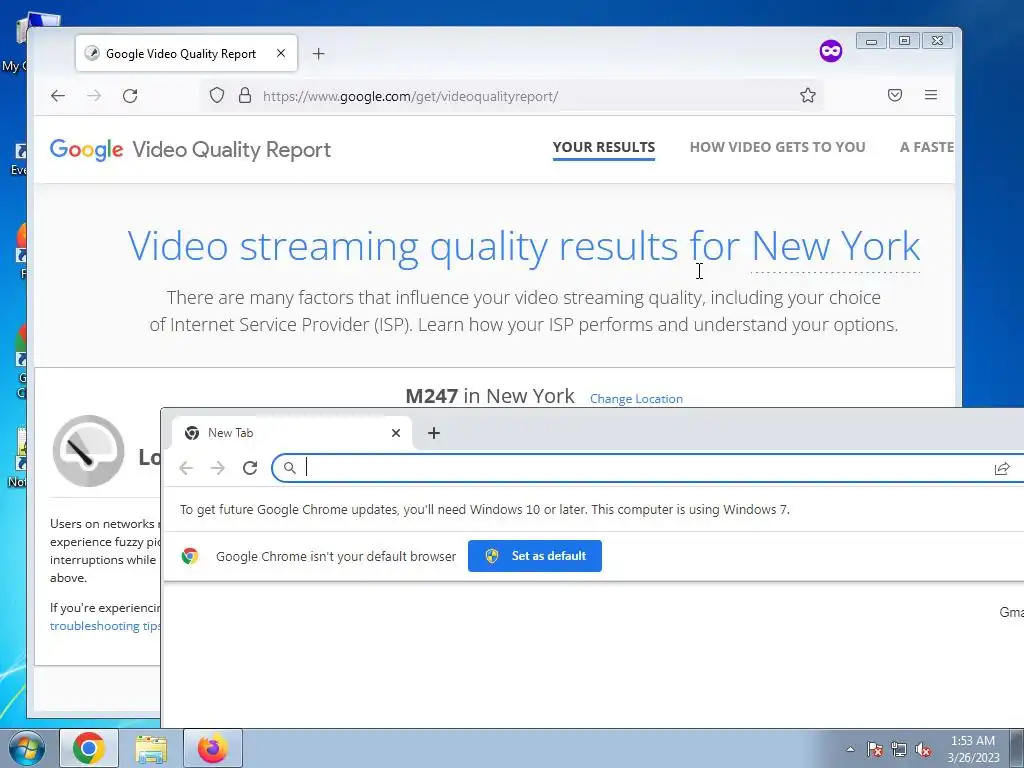Open Windows Explorer from the taskbar
Image resolution: width=1024 pixels, height=768 pixels.
[151, 748]
